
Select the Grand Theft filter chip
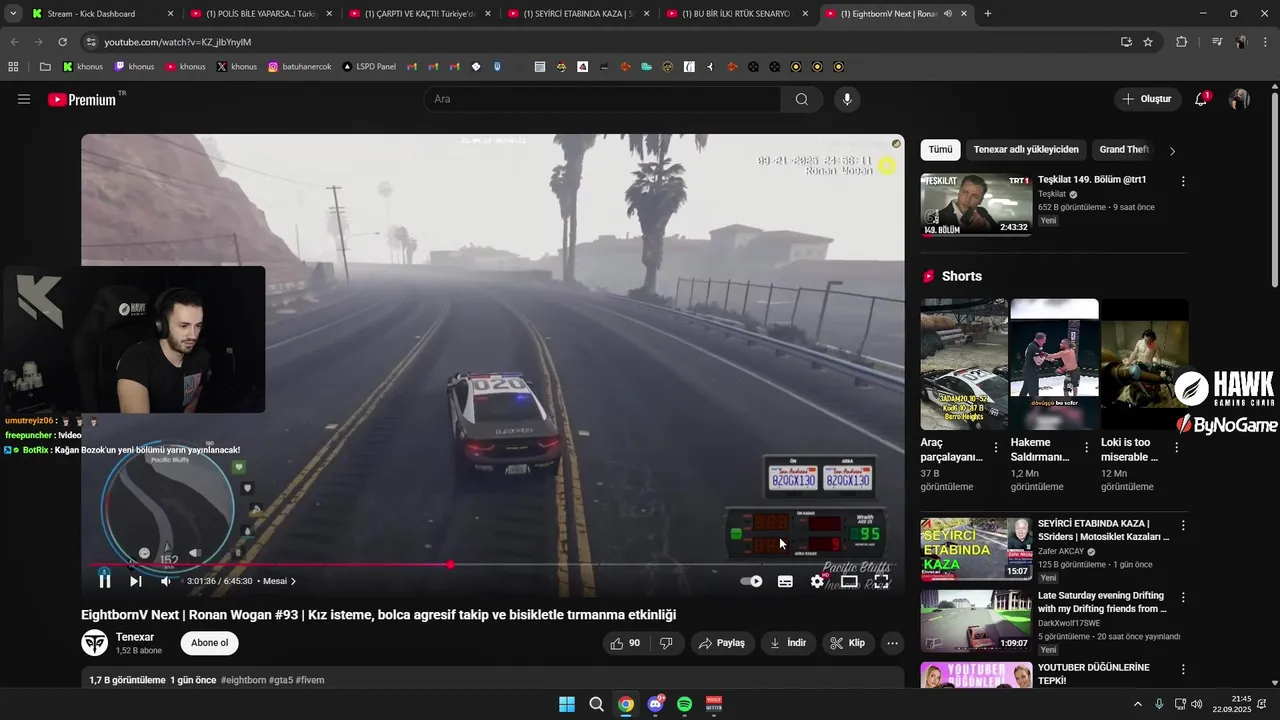(1124, 150)
